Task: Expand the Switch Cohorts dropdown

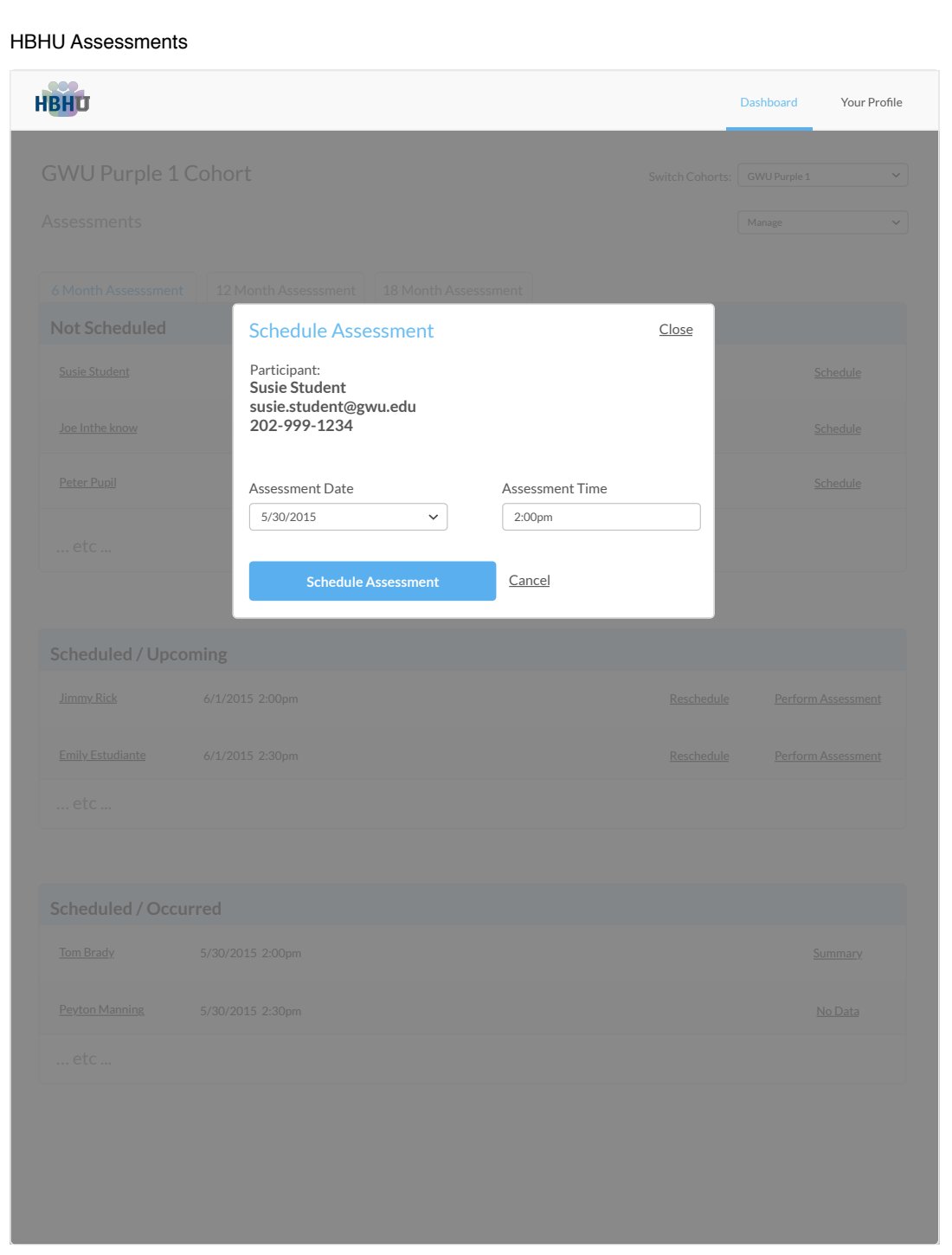Action: (822, 176)
